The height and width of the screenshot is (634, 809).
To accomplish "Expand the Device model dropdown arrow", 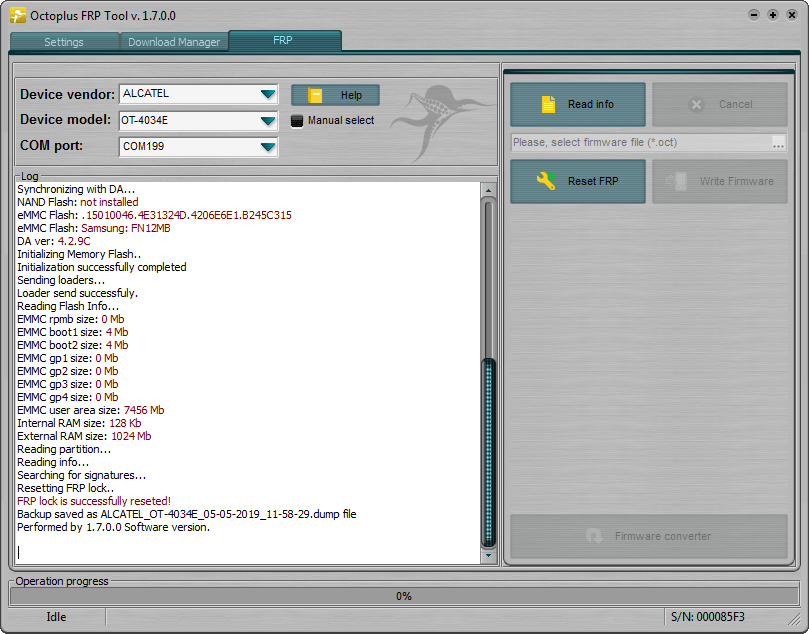I will click(x=268, y=121).
